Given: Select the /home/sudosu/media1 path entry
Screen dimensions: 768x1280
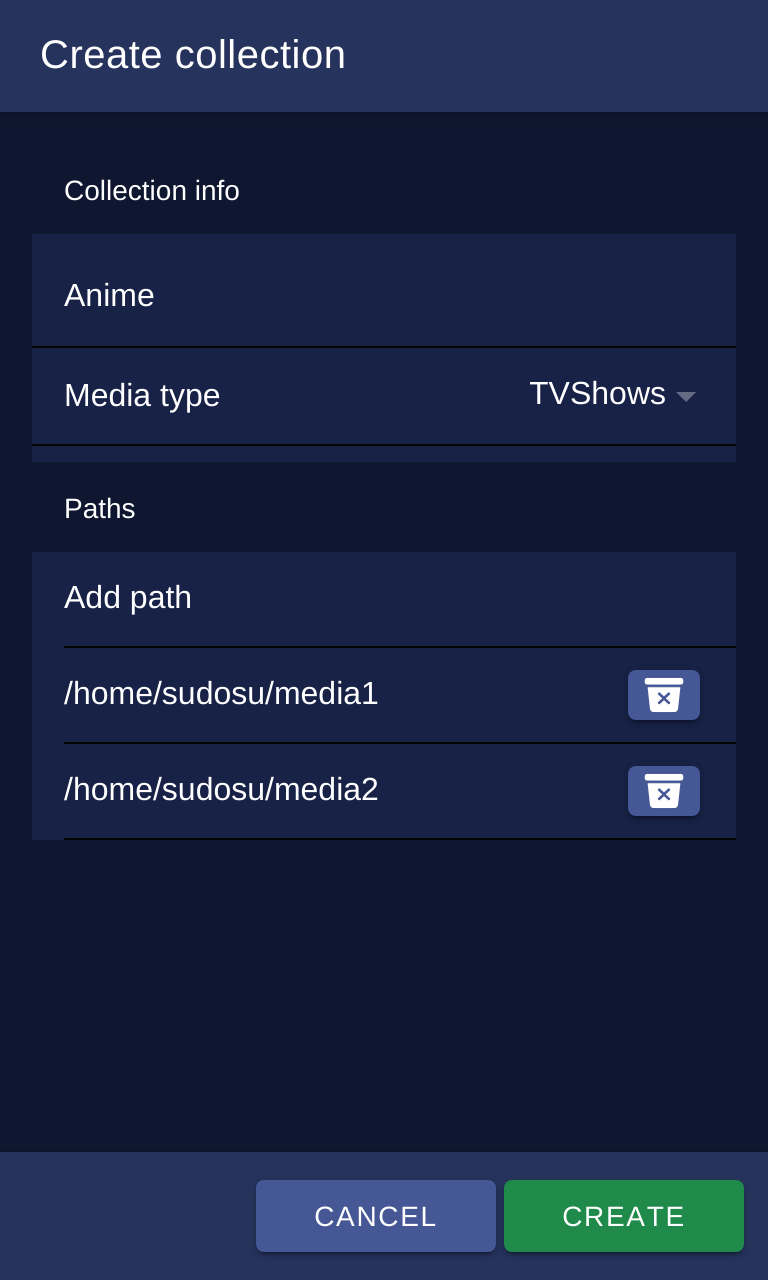Looking at the screenshot, I should (x=221, y=693).
